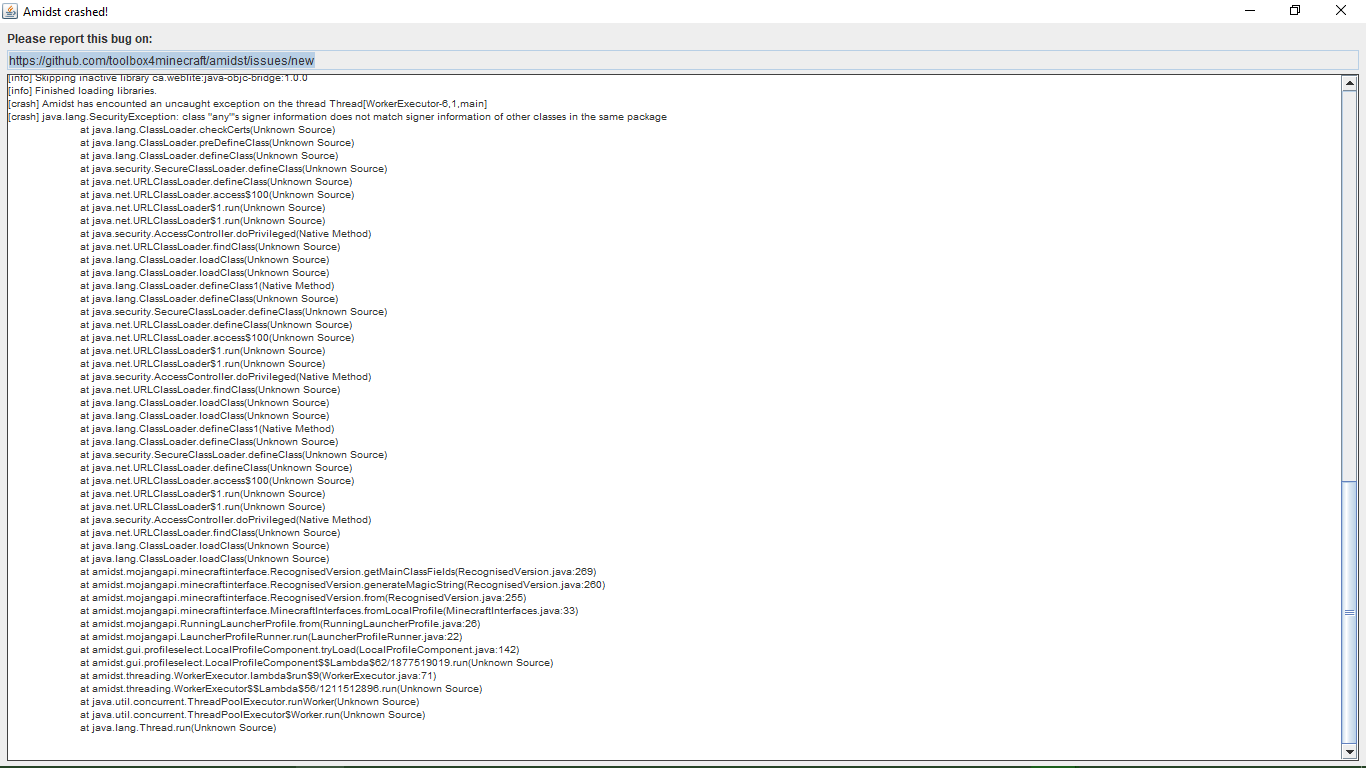Screen dimensions: 1366x768
Task: Click the LauncherProfileRunner.run stack trace entry
Action: click(270, 636)
